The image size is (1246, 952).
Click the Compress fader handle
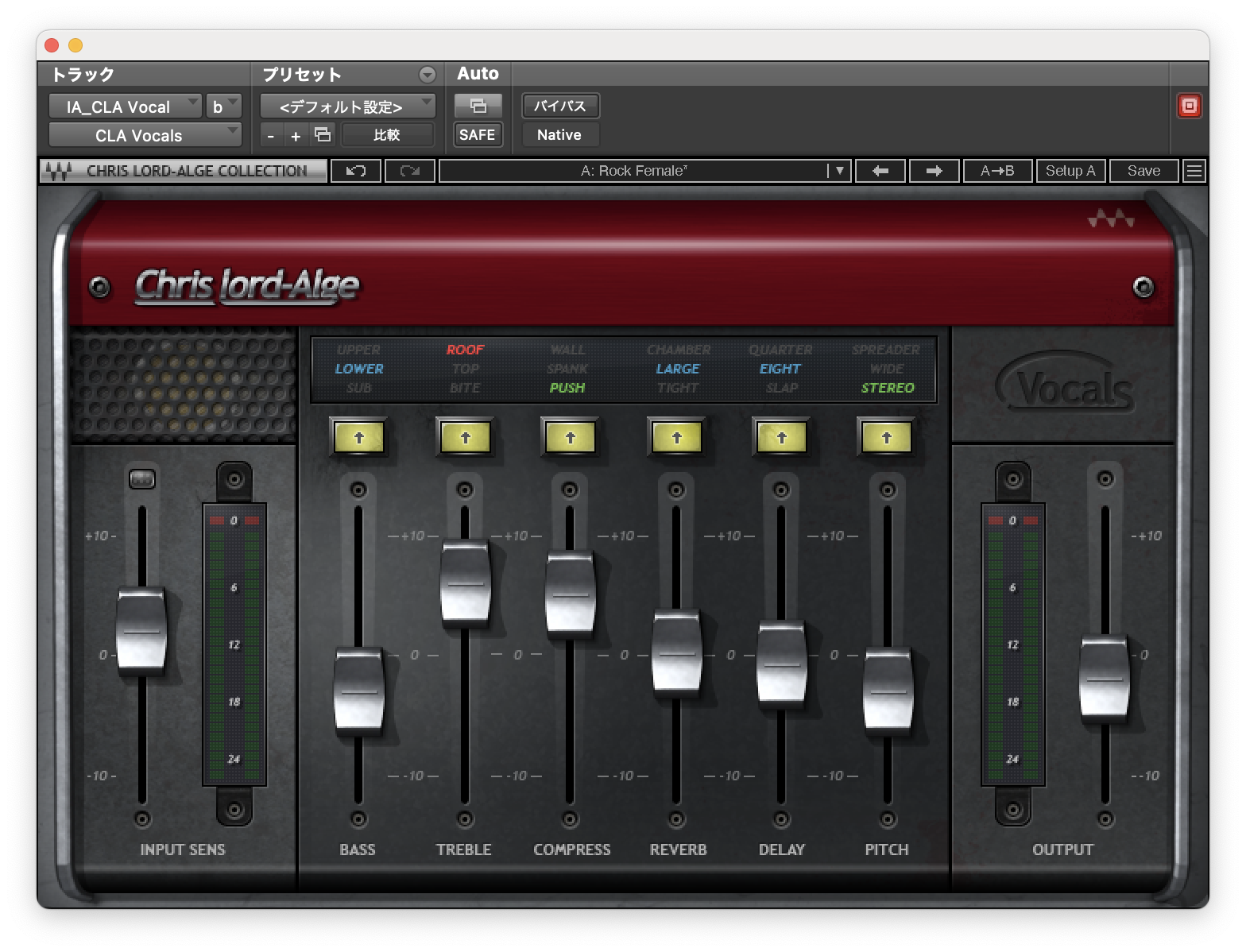570,594
